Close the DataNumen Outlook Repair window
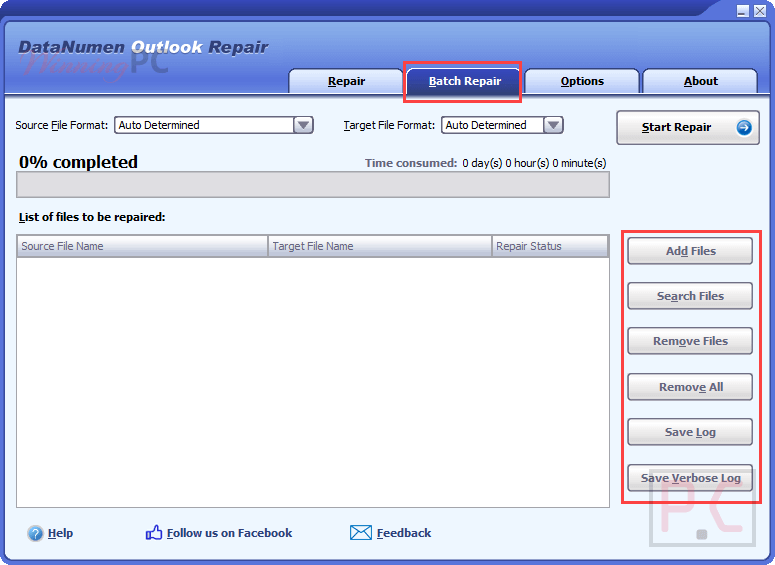Viewport: 775px width, 565px height. [x=760, y=11]
